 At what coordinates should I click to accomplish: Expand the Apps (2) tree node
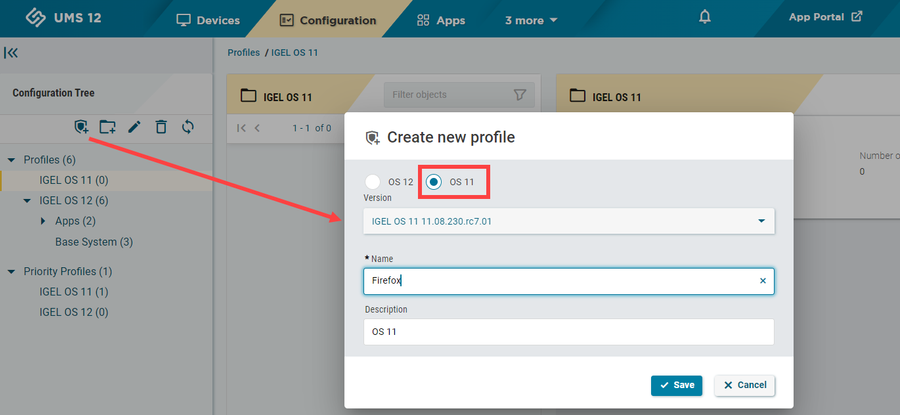click(43, 221)
